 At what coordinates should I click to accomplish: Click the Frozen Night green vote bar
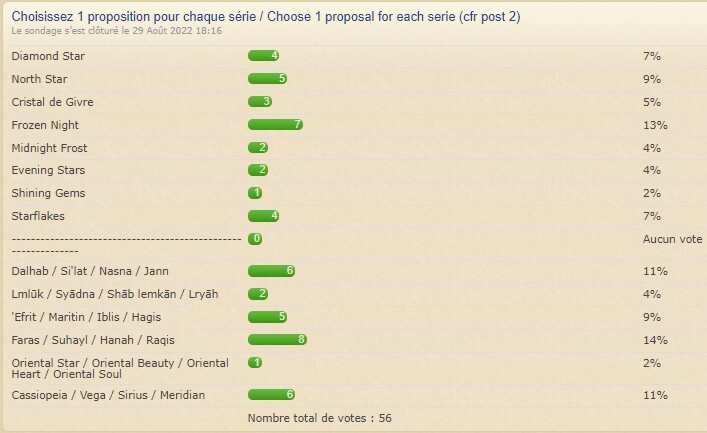coord(275,125)
